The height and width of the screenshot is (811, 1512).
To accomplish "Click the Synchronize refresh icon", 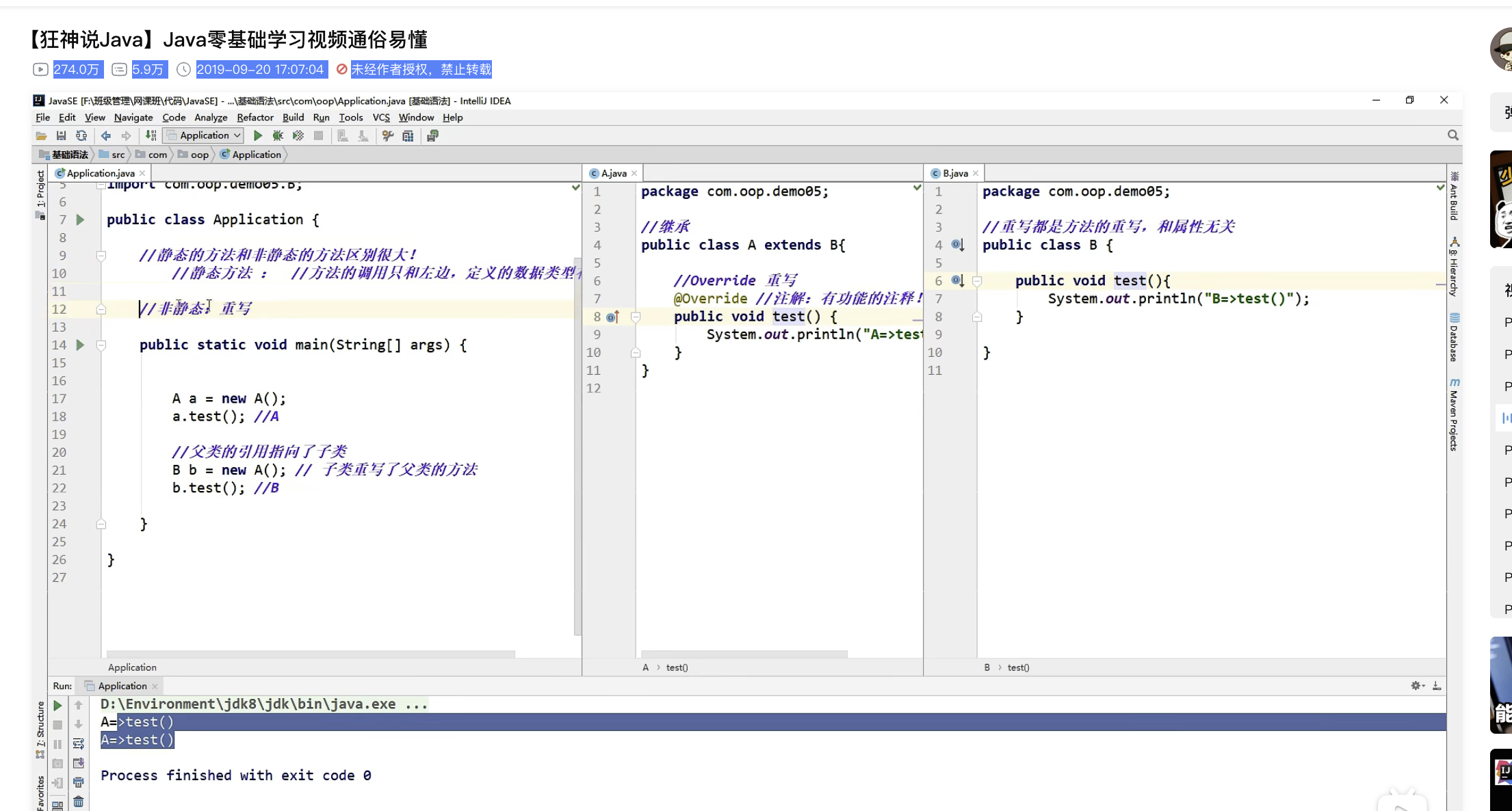I will coord(81,135).
